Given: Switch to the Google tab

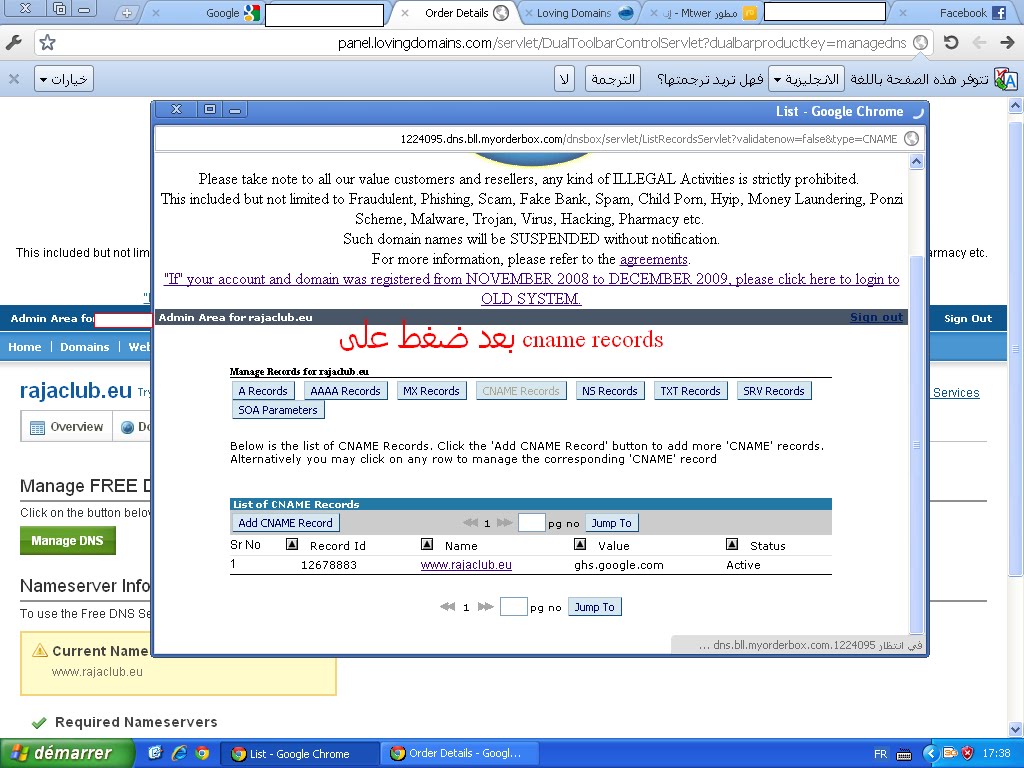Looking at the screenshot, I should [x=204, y=12].
